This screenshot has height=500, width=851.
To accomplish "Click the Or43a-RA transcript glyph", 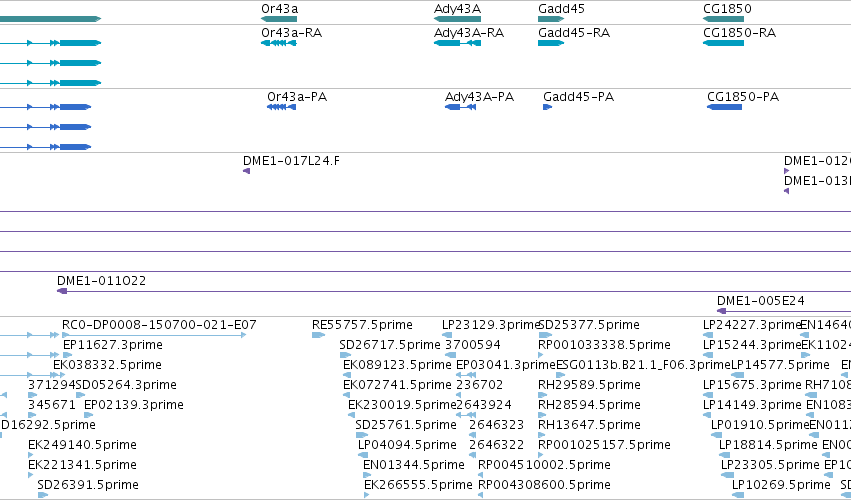I will point(279,43).
